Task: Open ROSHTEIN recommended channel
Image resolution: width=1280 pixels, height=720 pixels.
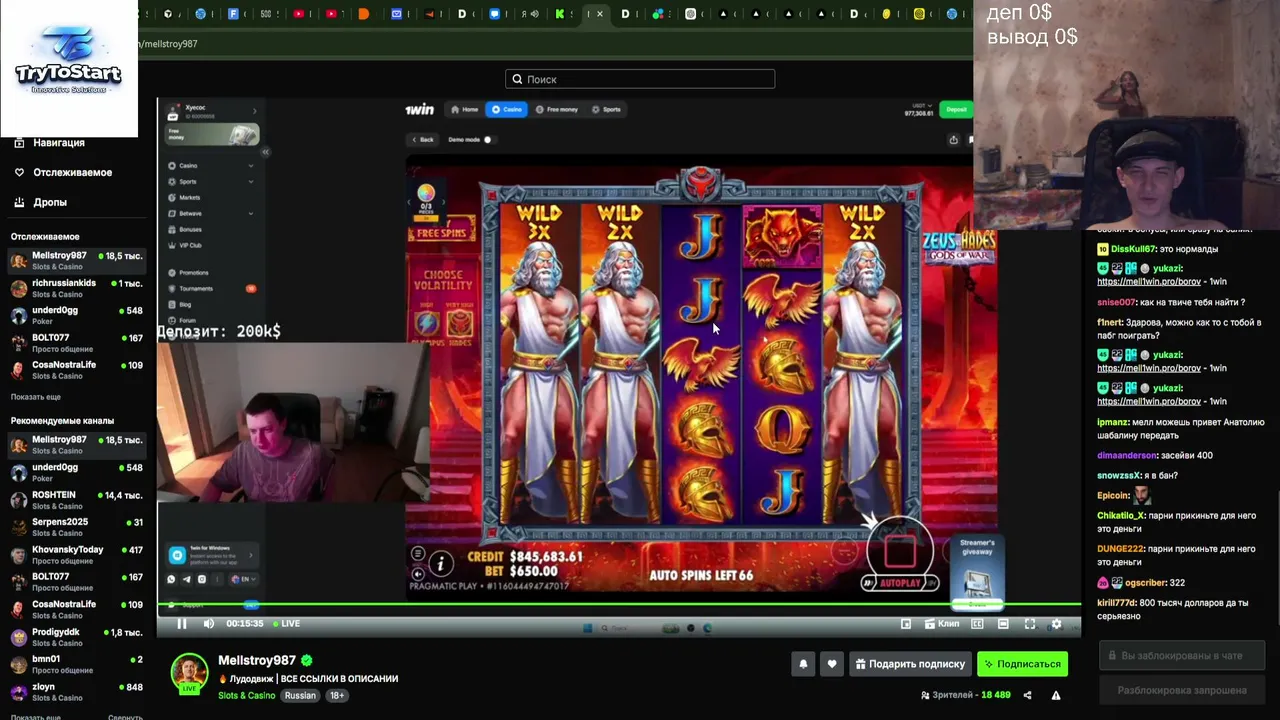Action: [x=77, y=500]
